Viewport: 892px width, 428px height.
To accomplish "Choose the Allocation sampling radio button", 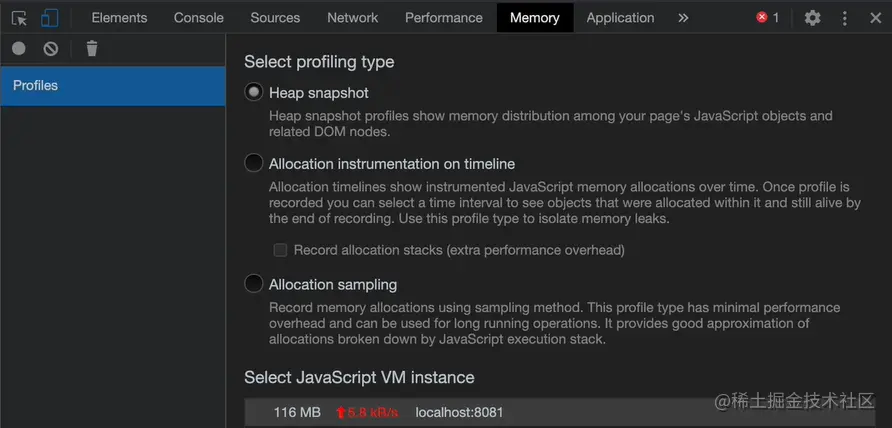I will click(x=254, y=284).
